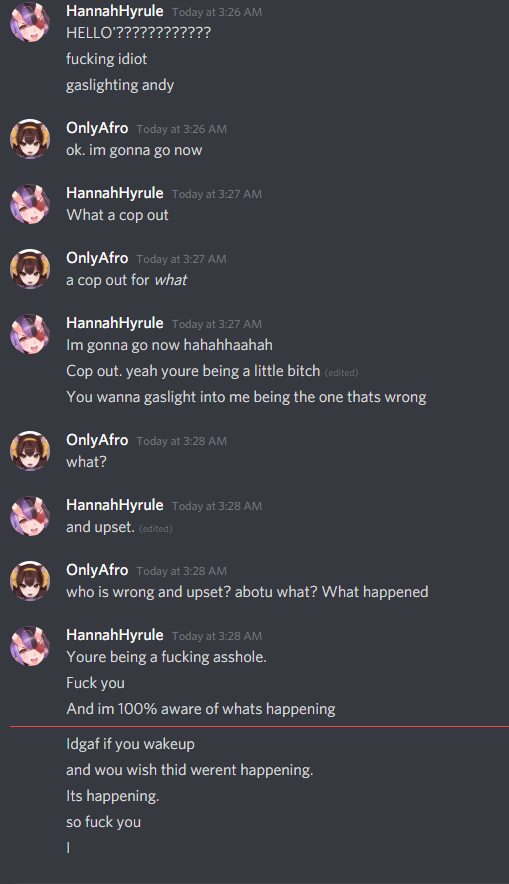Open HannahHyrule's avatar beside 'Youre being a fucking asshole.'
Image resolution: width=509 pixels, height=884 pixels.
click(30, 646)
